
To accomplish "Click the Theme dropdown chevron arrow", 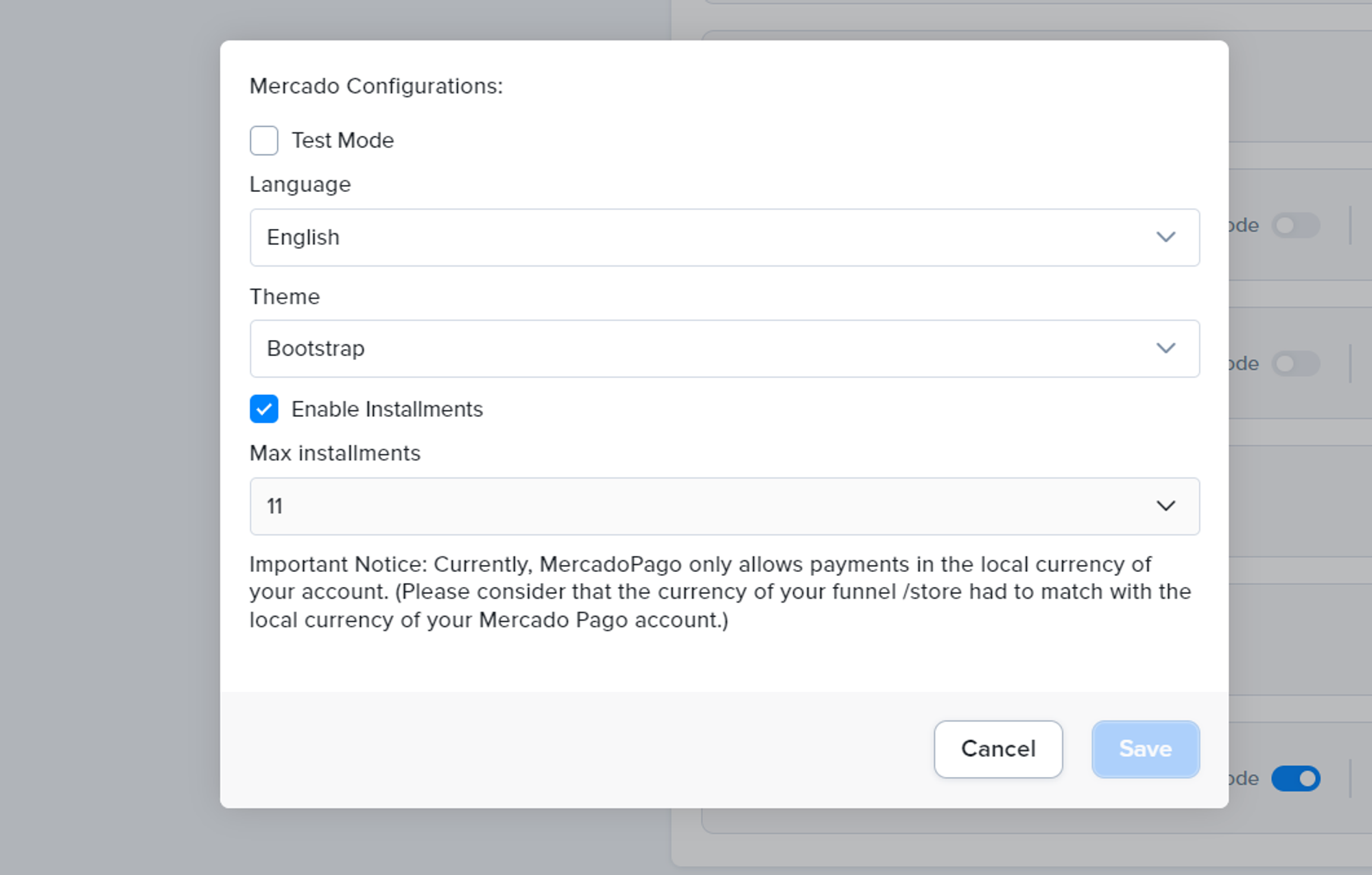I will click(x=1166, y=348).
